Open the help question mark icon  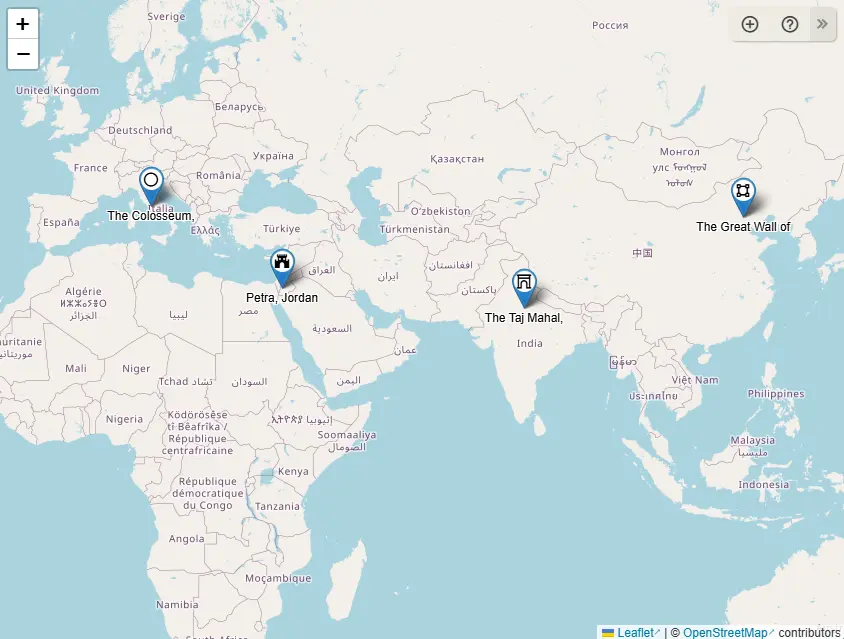(x=790, y=24)
